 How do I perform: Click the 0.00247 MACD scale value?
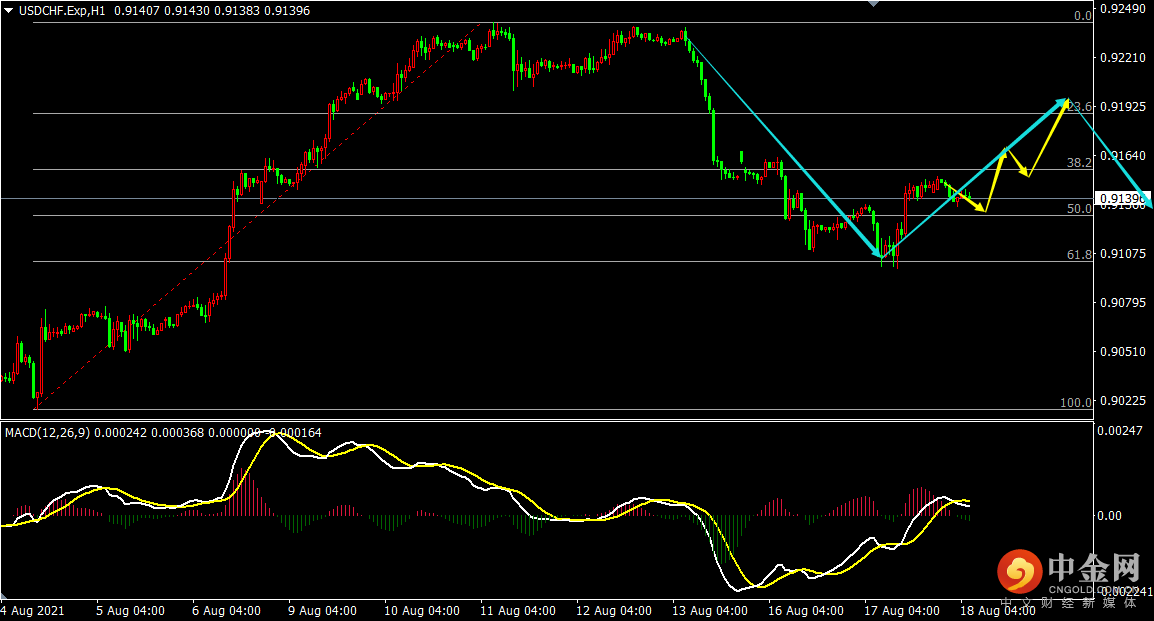coord(1120,429)
